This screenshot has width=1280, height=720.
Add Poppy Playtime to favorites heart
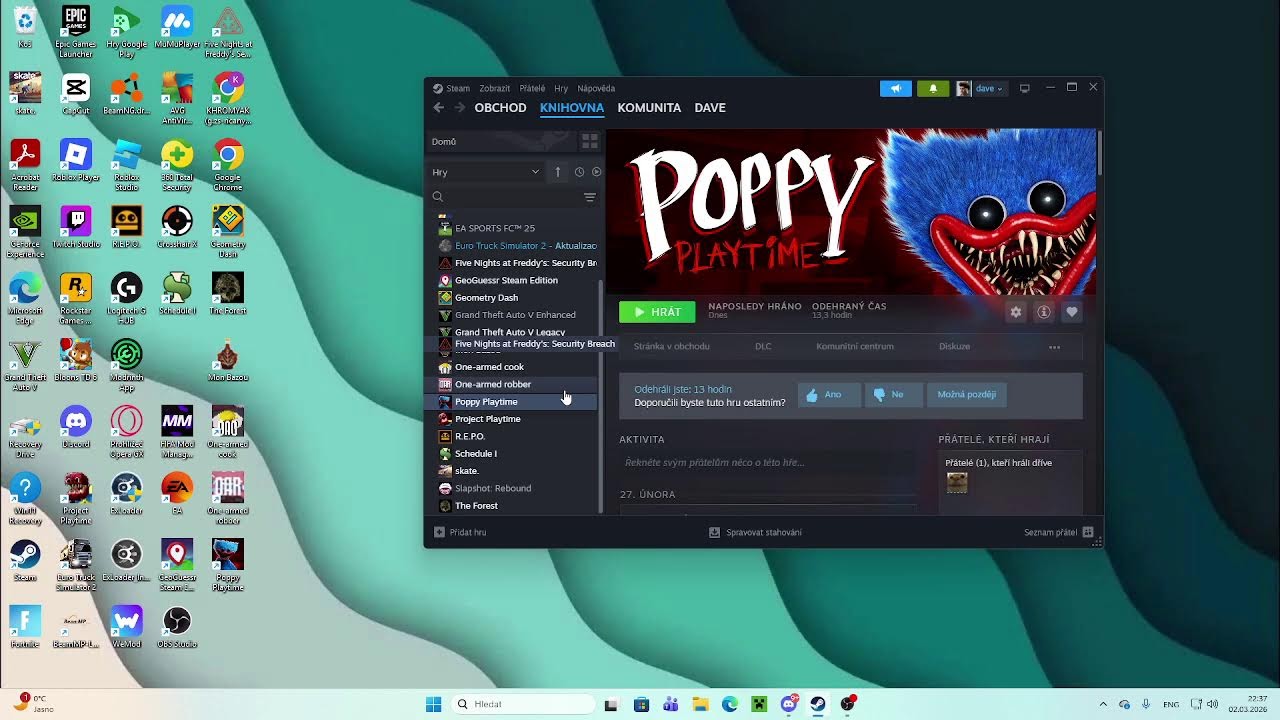(x=1072, y=312)
